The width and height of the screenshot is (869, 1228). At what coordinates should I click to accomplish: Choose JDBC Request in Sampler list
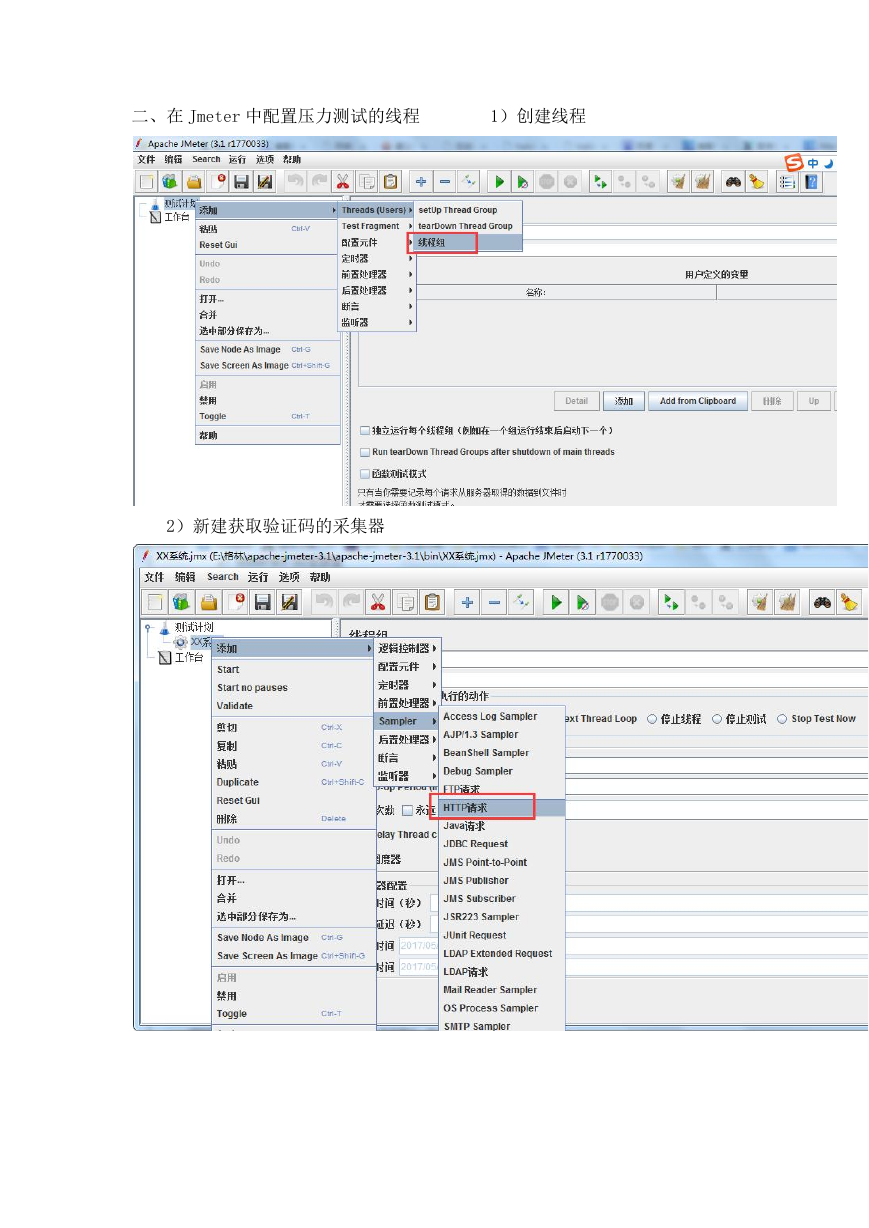click(x=502, y=844)
